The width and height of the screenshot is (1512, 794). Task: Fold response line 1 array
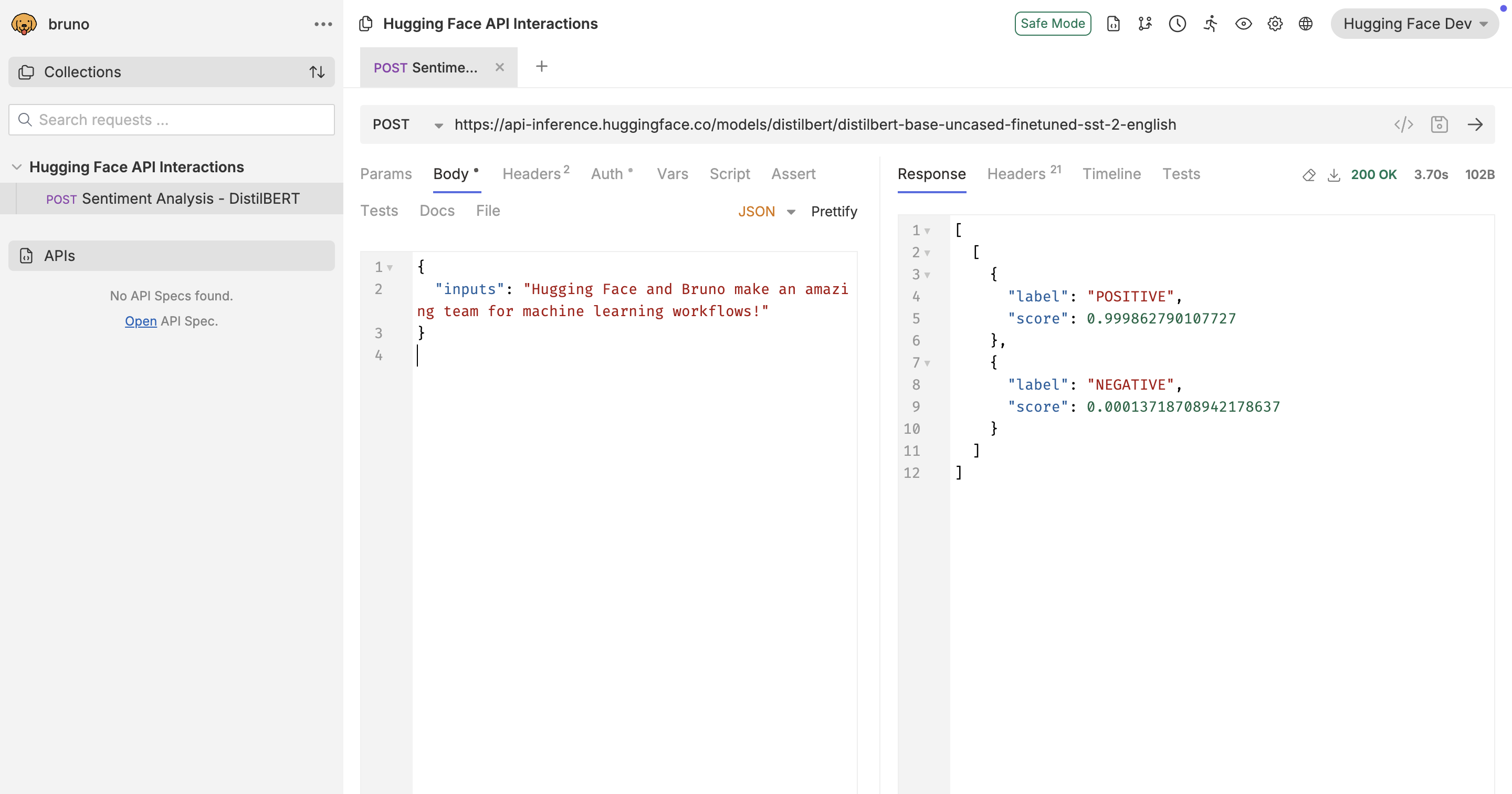click(927, 232)
